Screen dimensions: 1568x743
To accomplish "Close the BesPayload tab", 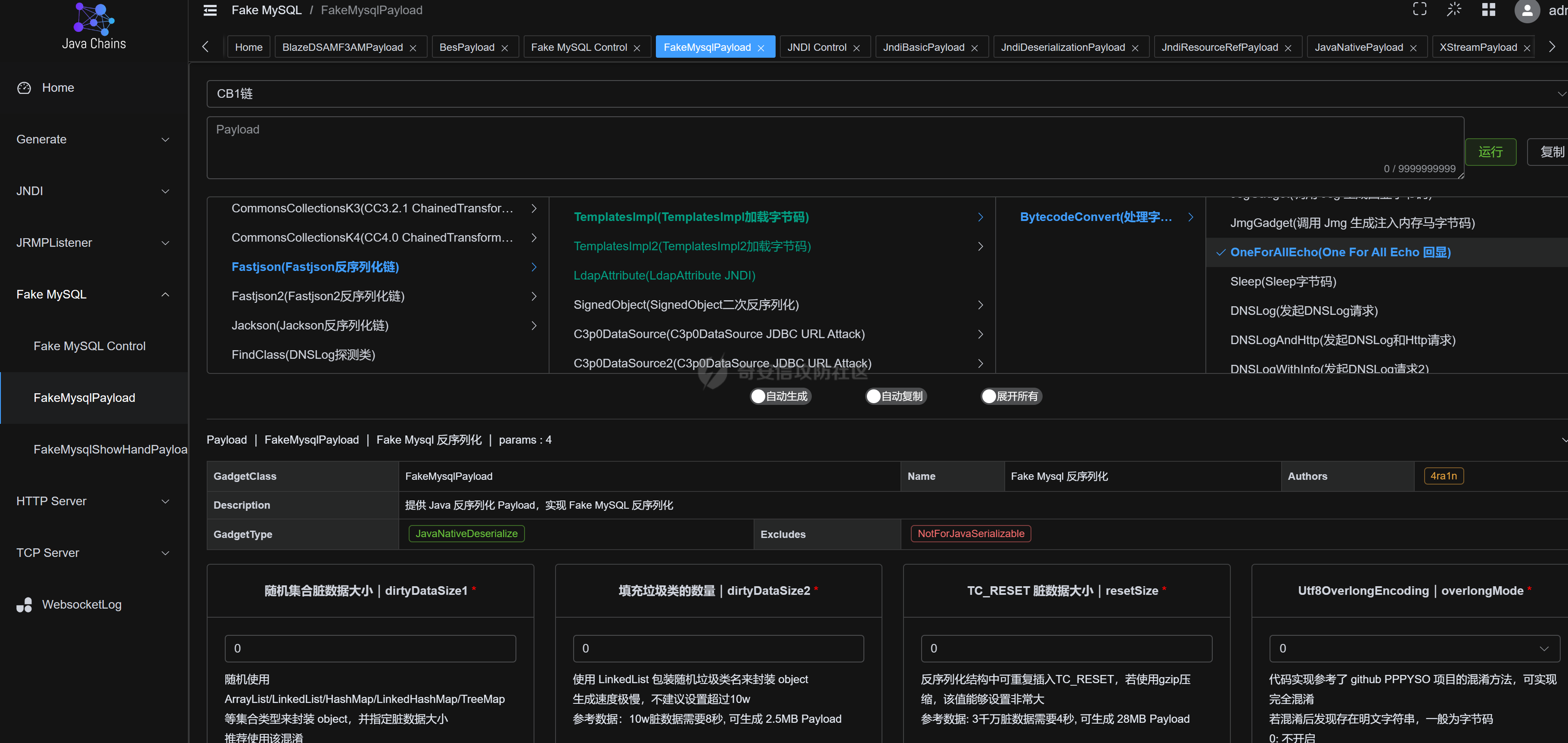I will (x=505, y=48).
